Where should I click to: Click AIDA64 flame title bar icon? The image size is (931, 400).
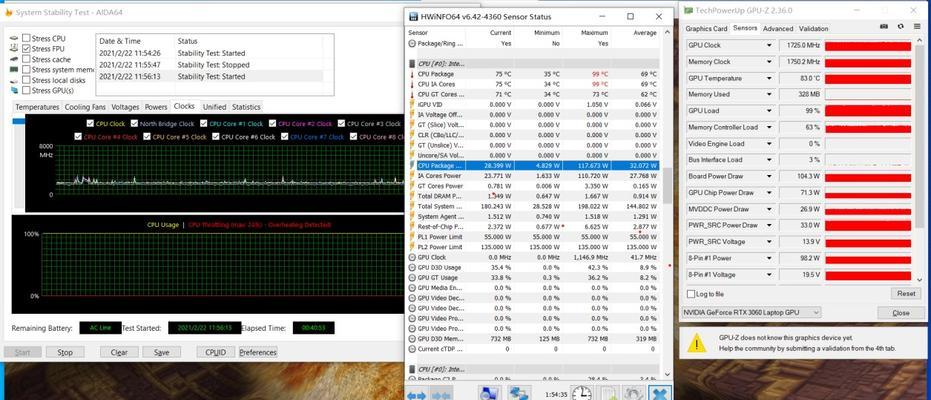[8, 12]
